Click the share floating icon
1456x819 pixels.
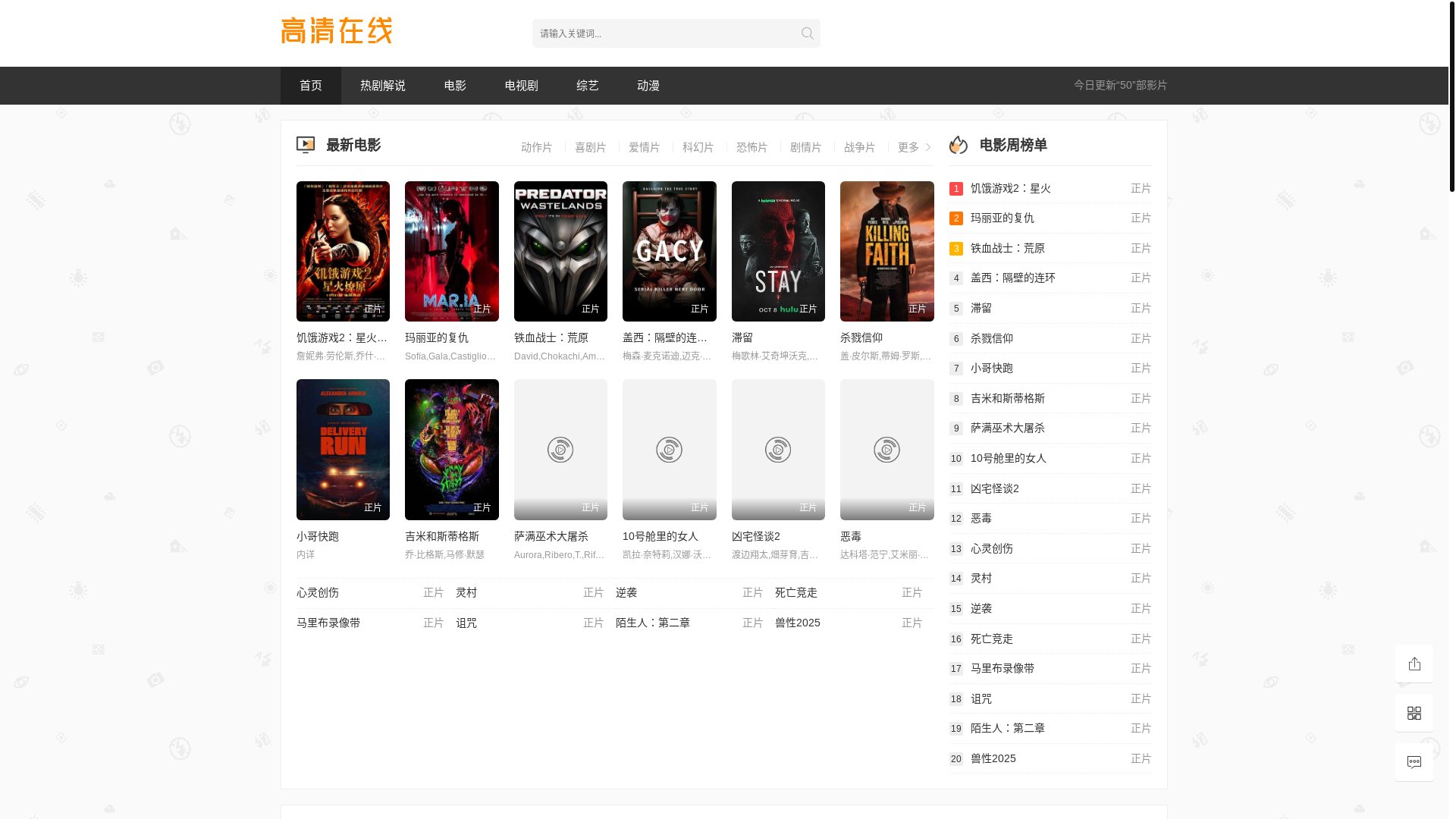[1414, 664]
